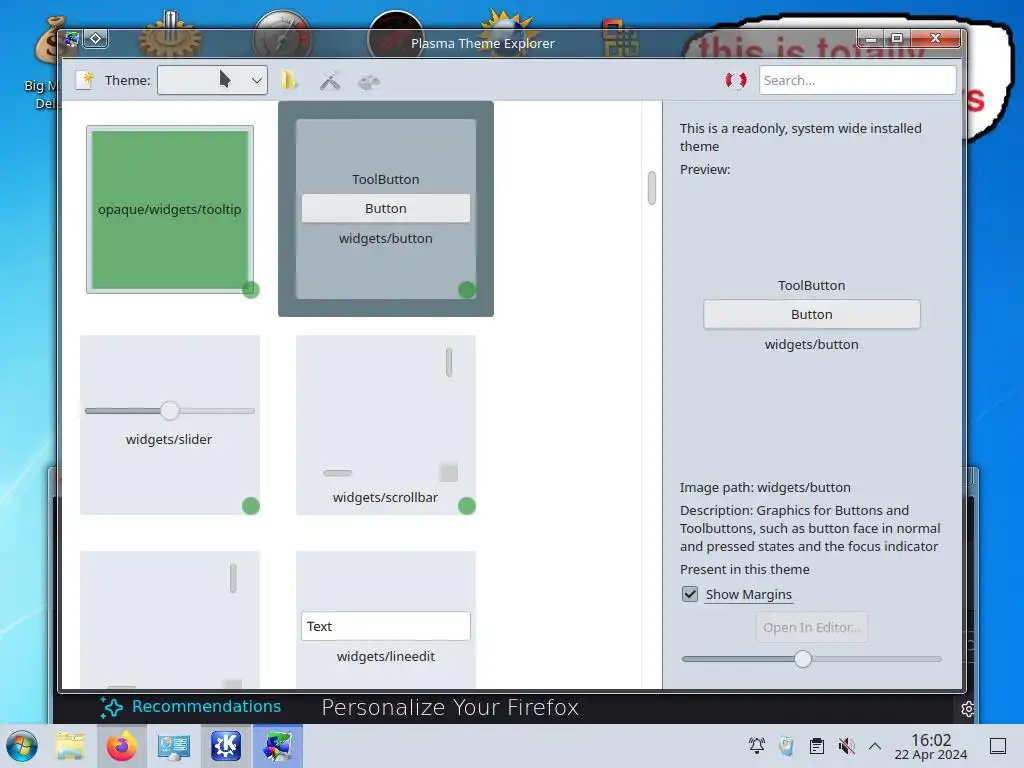Click the Open In Editor button
1024x768 pixels.
click(812, 627)
